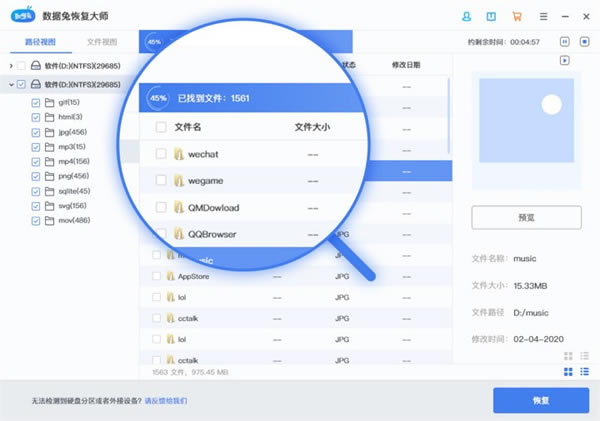Click the play icon above the preview

click(x=565, y=61)
